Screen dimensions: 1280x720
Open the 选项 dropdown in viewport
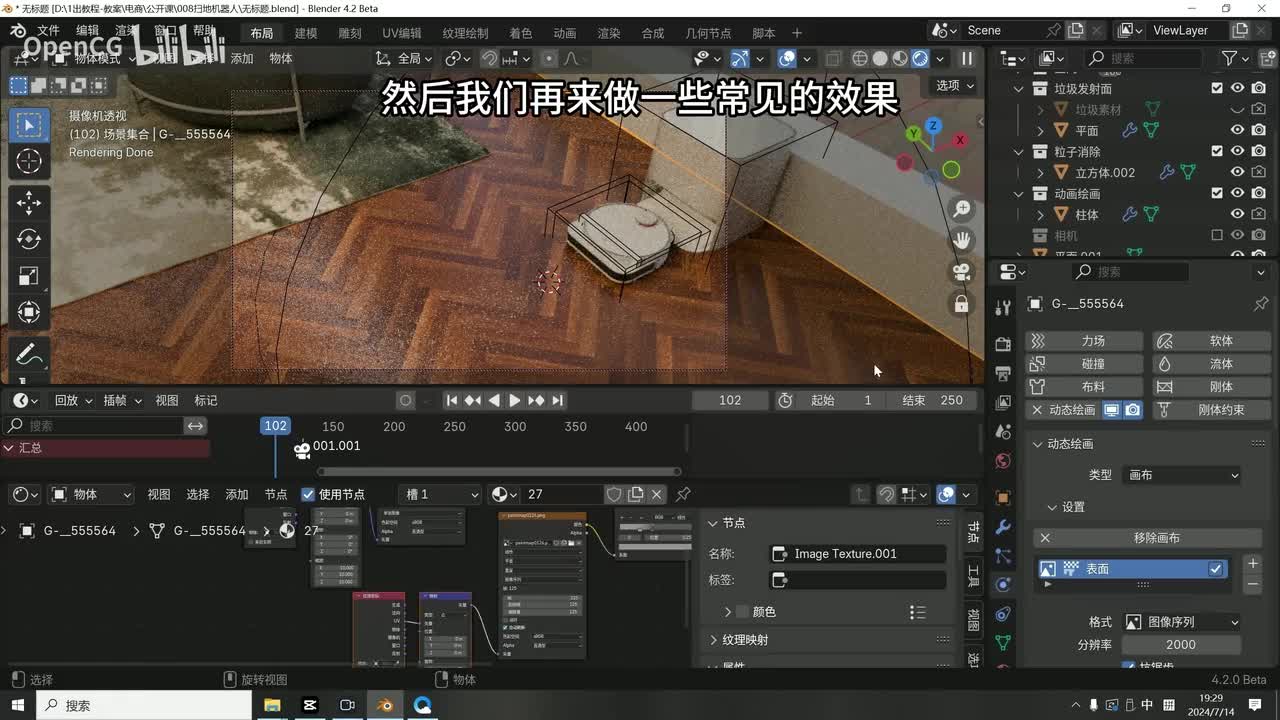(x=954, y=85)
